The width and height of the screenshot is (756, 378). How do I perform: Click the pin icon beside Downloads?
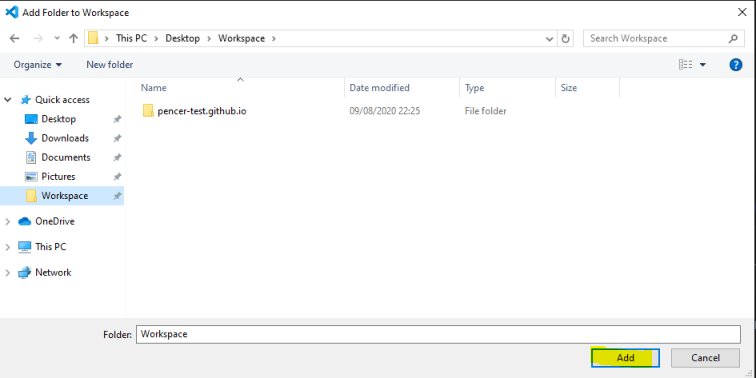point(117,138)
